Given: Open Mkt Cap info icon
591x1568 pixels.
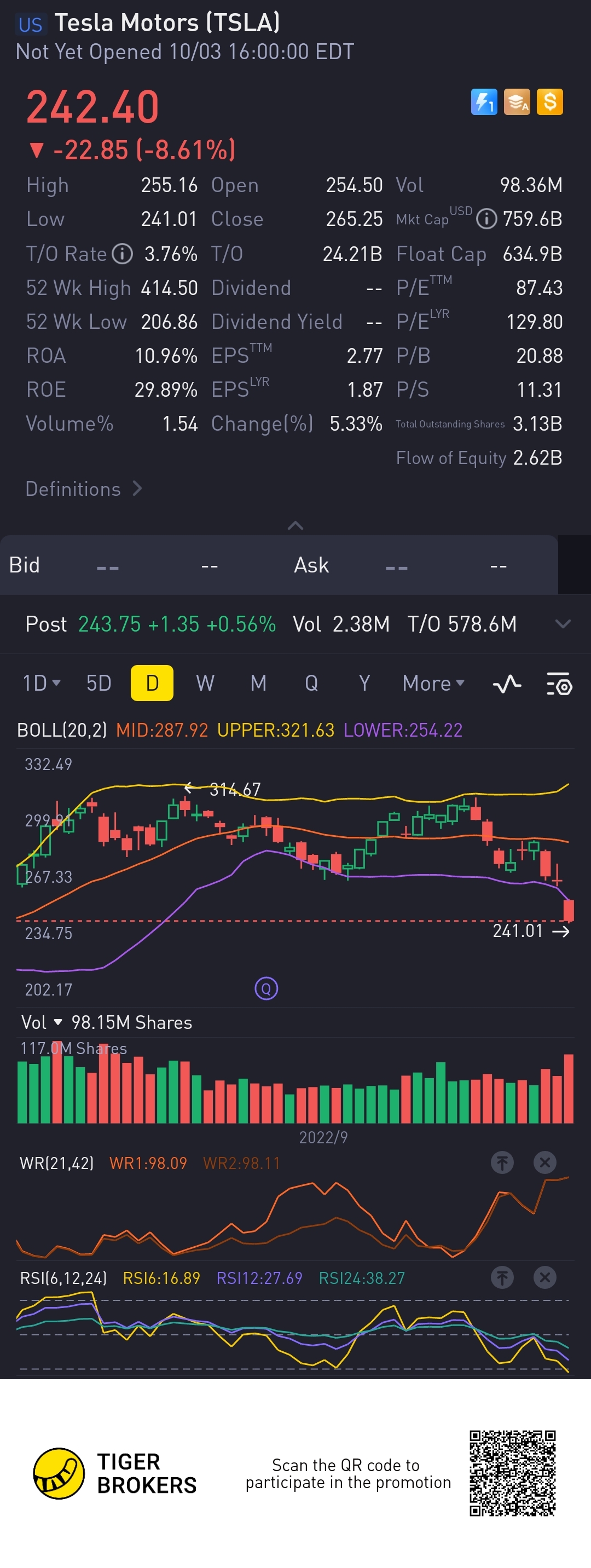Looking at the screenshot, I should click(486, 218).
